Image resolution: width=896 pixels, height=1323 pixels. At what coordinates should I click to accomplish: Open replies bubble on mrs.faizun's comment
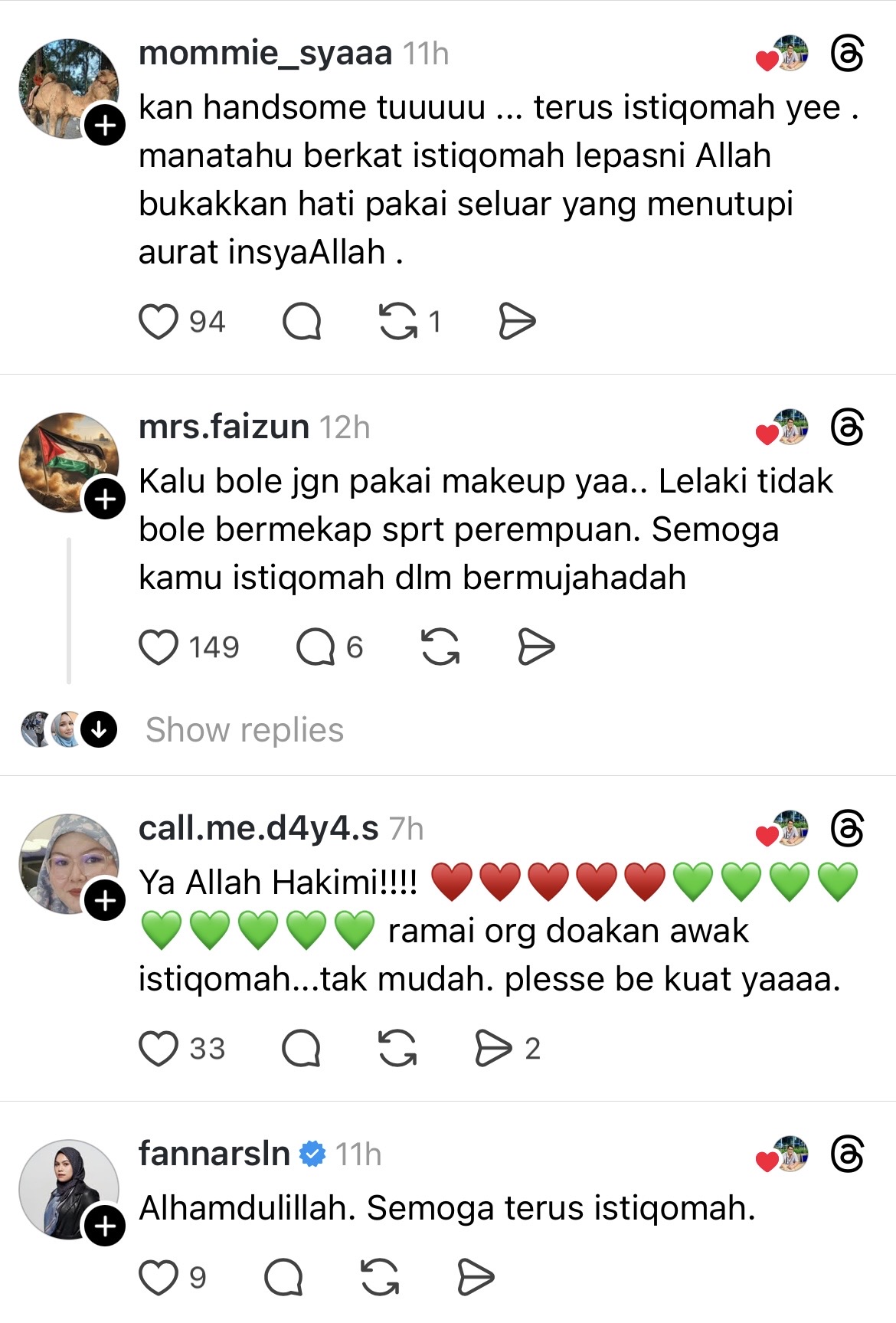click(x=316, y=647)
